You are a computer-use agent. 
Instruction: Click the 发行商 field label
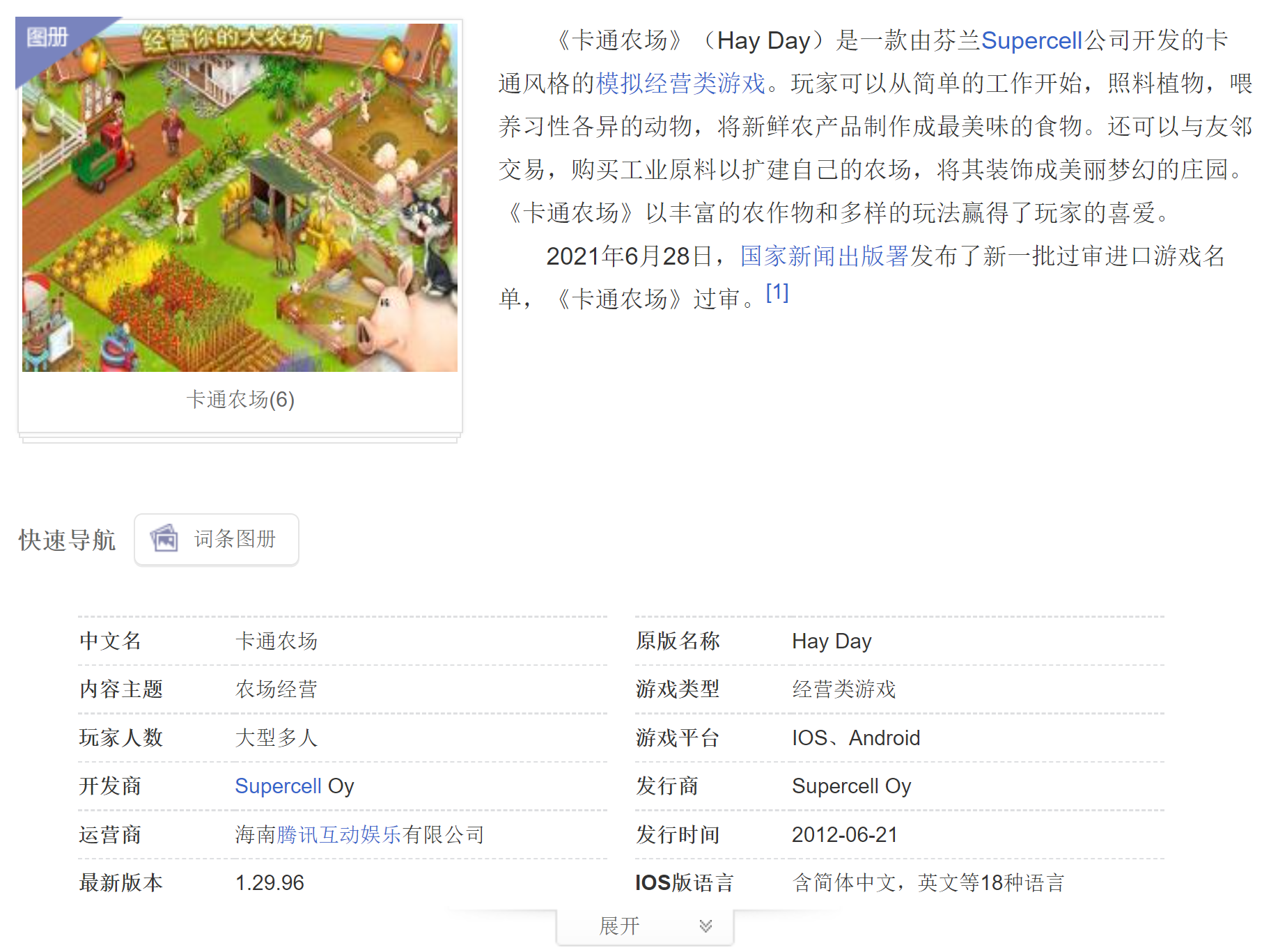[666, 786]
